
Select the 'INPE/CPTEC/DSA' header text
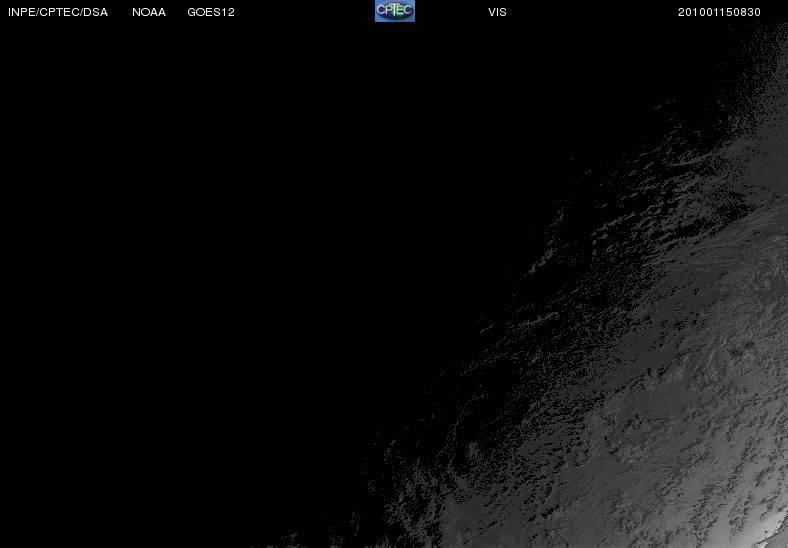pyautogui.click(x=58, y=12)
